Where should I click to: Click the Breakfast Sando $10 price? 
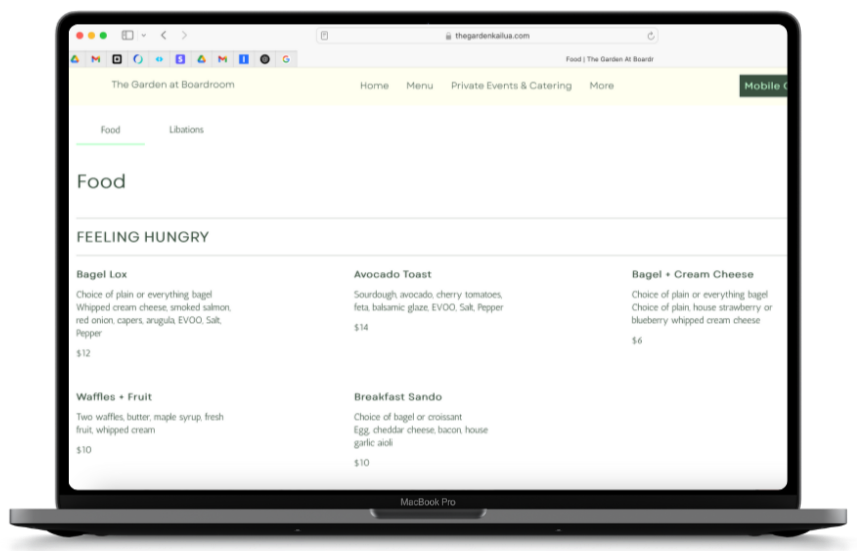pyautogui.click(x=361, y=463)
